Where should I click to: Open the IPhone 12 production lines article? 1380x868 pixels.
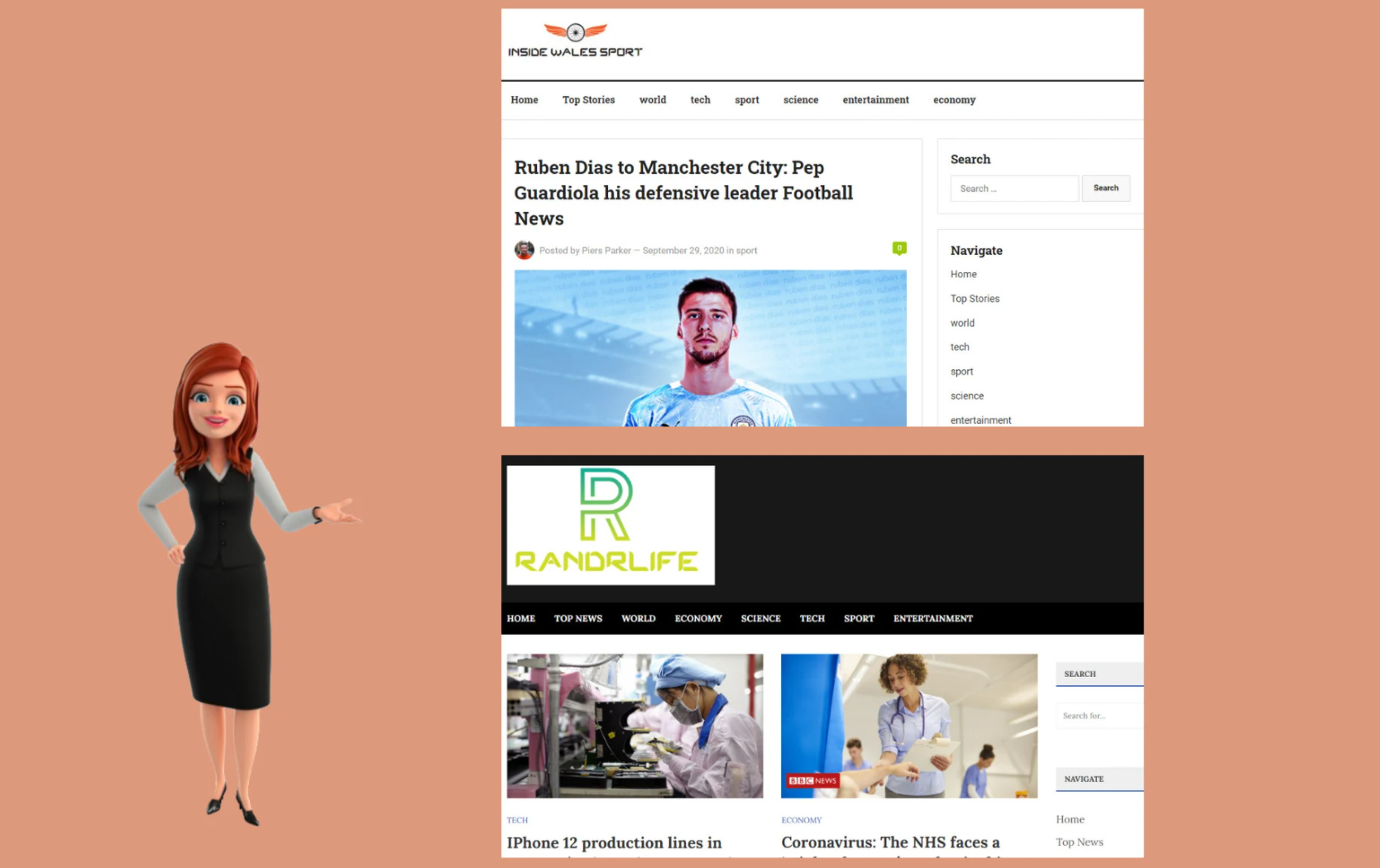tap(614, 842)
